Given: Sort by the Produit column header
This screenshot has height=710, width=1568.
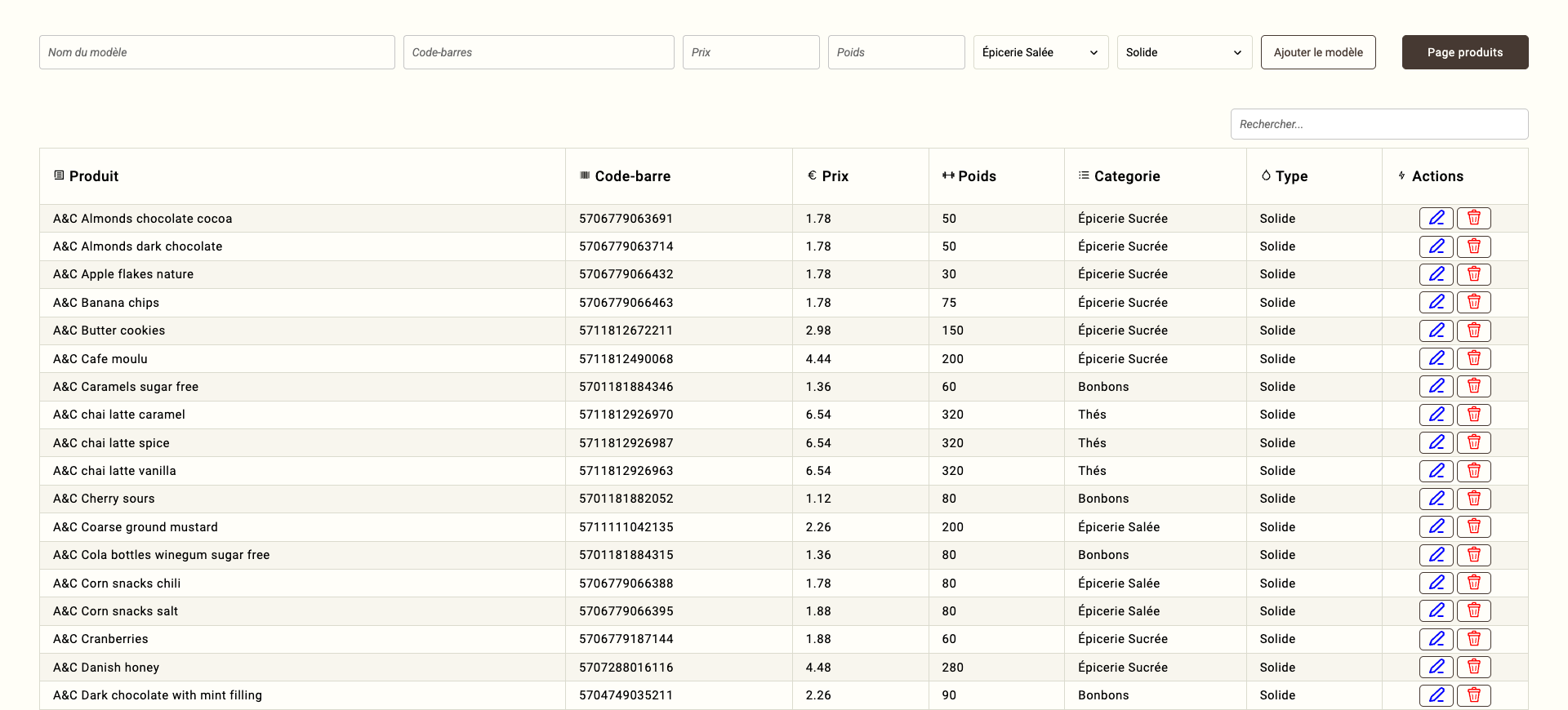Looking at the screenshot, I should coord(94,176).
